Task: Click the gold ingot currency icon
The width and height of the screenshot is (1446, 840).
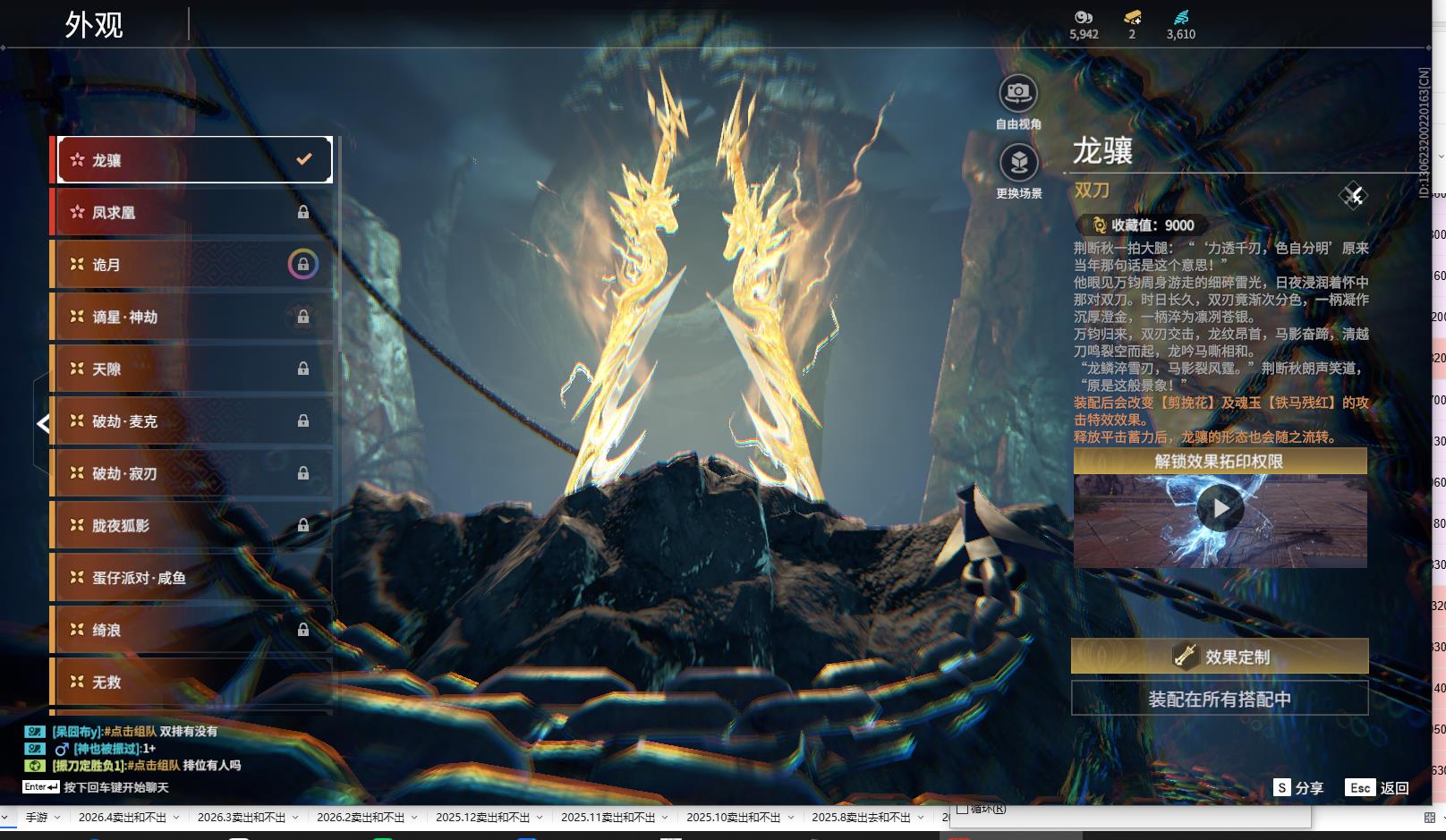Action: point(1132,17)
